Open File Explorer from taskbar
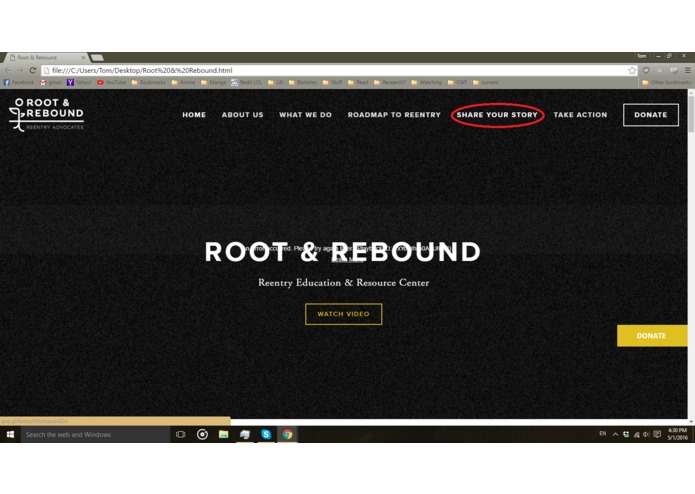 (x=223, y=435)
